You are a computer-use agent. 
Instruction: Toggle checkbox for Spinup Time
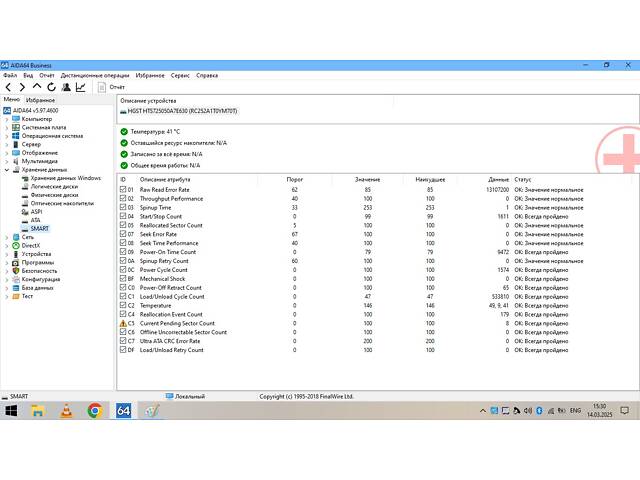click(123, 207)
